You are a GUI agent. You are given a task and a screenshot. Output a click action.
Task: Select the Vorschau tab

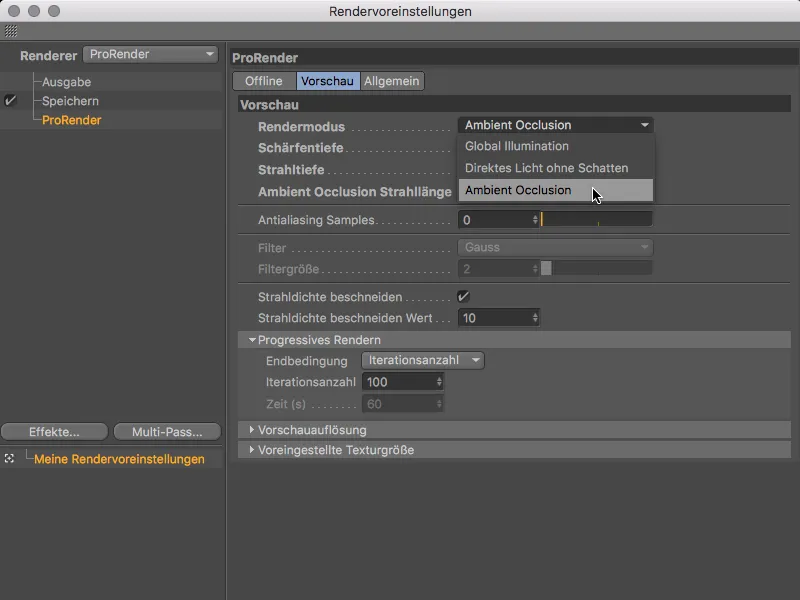(x=328, y=81)
